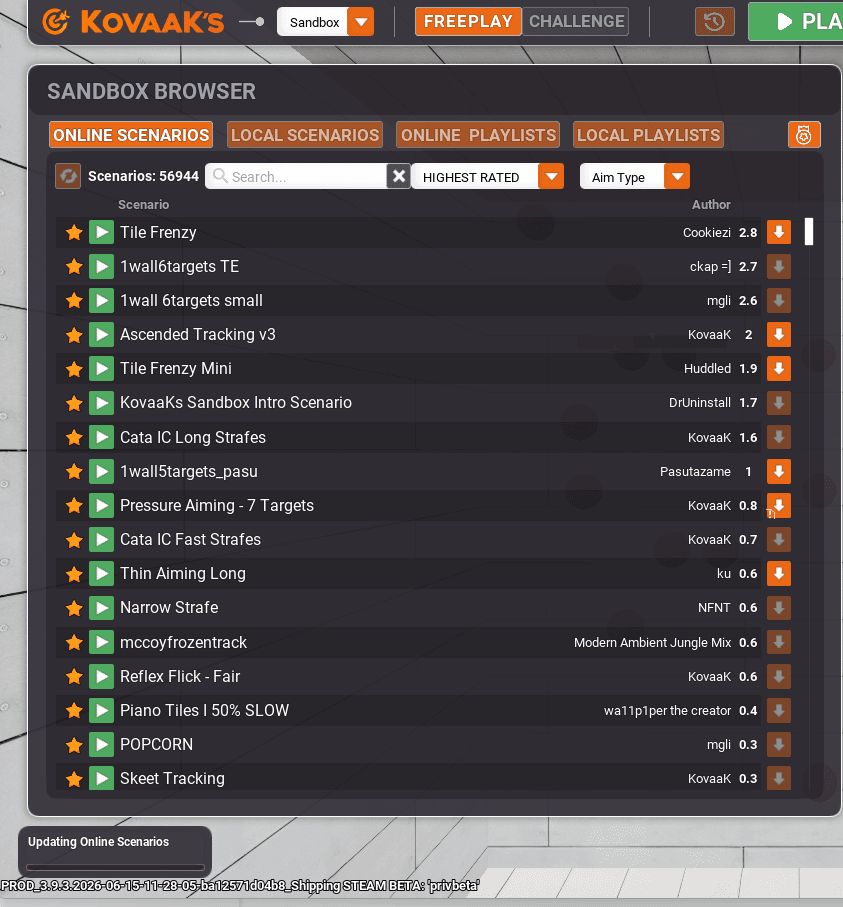The image size is (843, 907).
Task: Select CHALLENGE mode
Action: click(576, 21)
